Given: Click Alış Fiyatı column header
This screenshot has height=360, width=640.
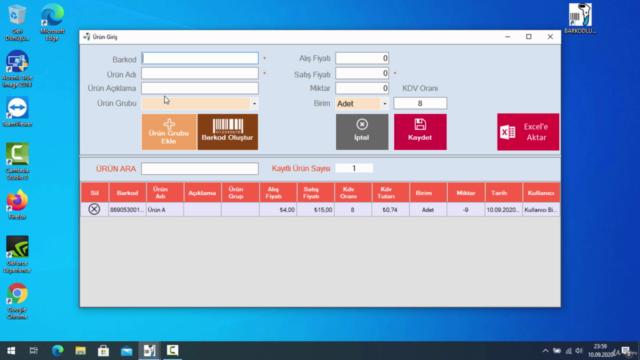Looking at the screenshot, I should point(278,193).
